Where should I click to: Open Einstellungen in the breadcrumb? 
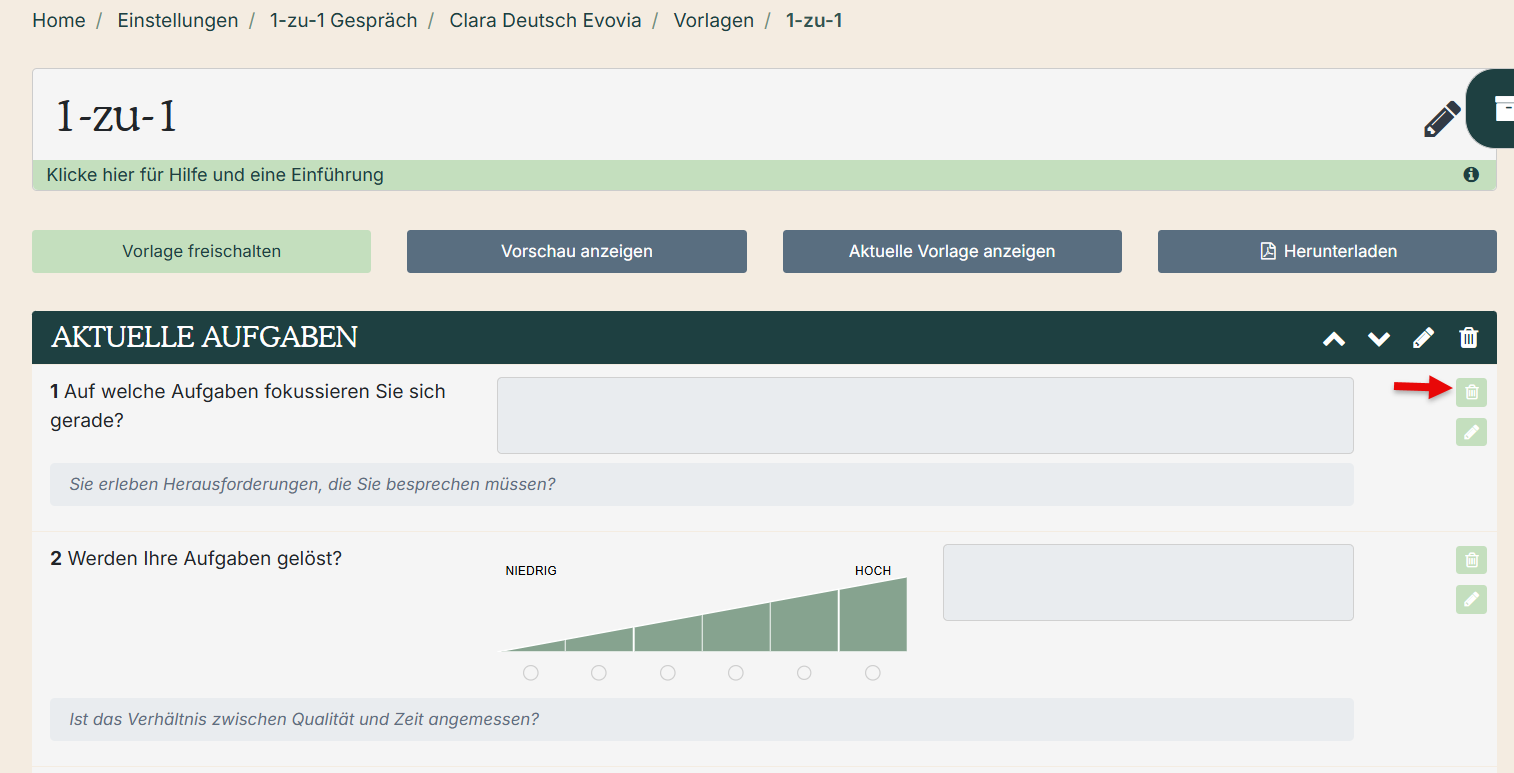(x=178, y=20)
